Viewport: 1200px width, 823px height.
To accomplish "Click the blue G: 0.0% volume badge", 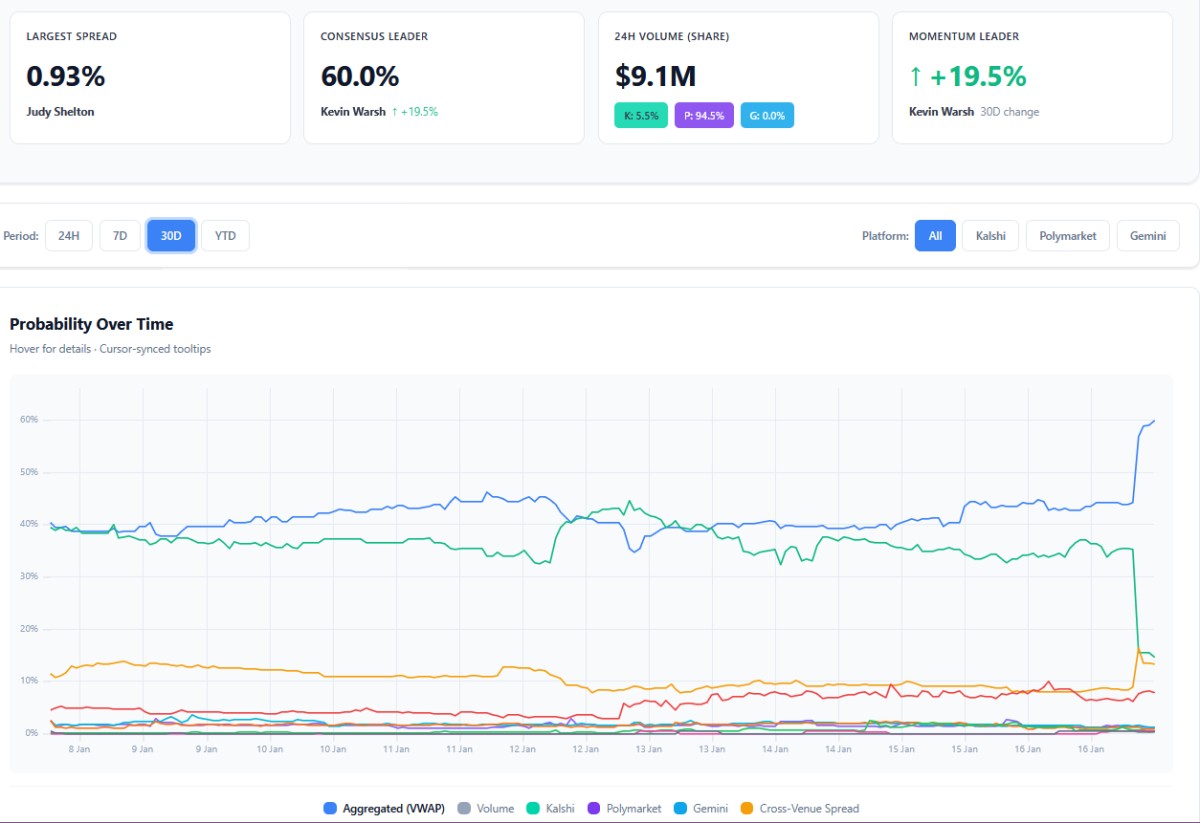I will pyautogui.click(x=767, y=116).
